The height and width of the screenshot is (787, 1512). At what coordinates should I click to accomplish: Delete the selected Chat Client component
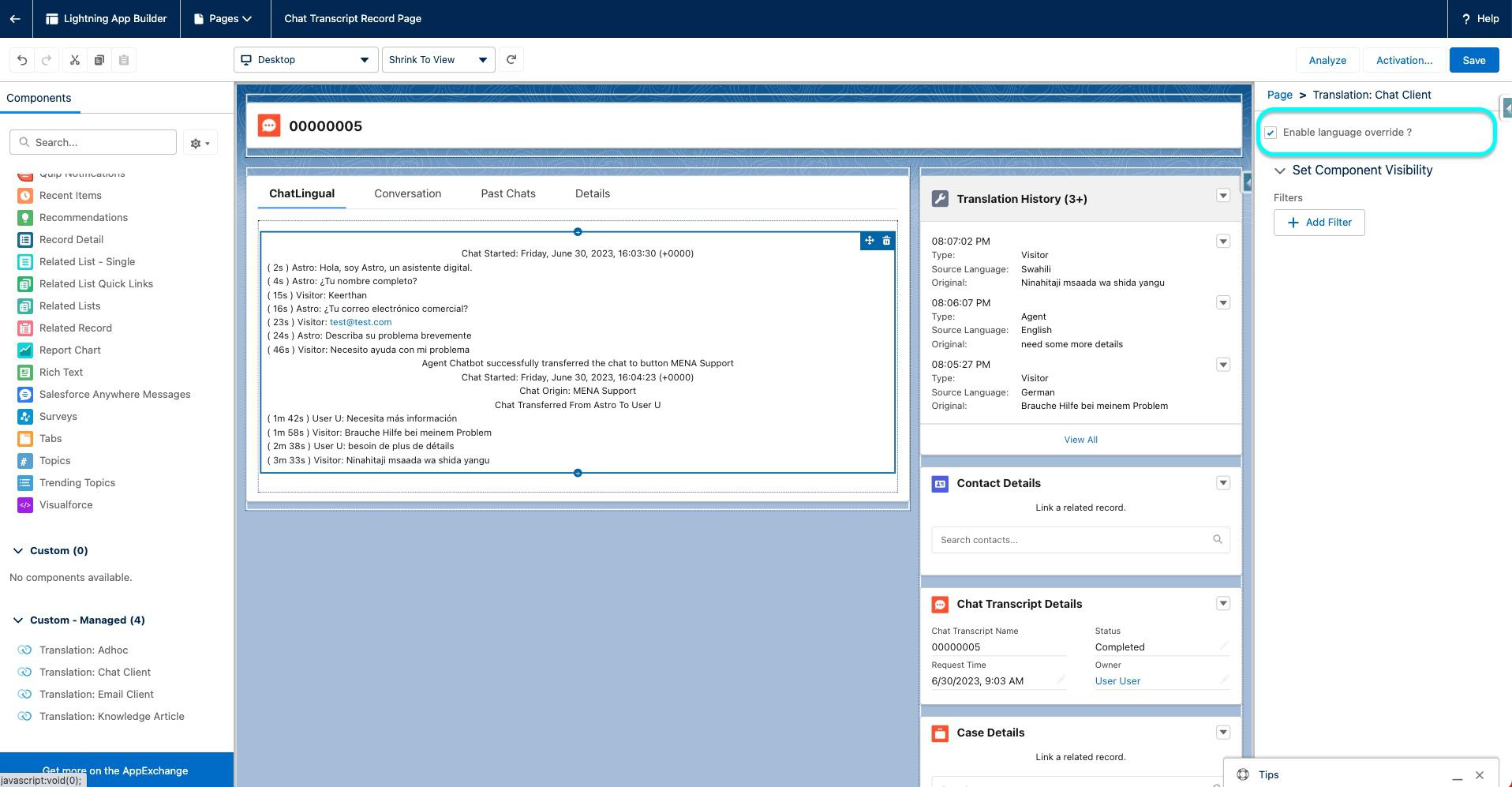886,241
